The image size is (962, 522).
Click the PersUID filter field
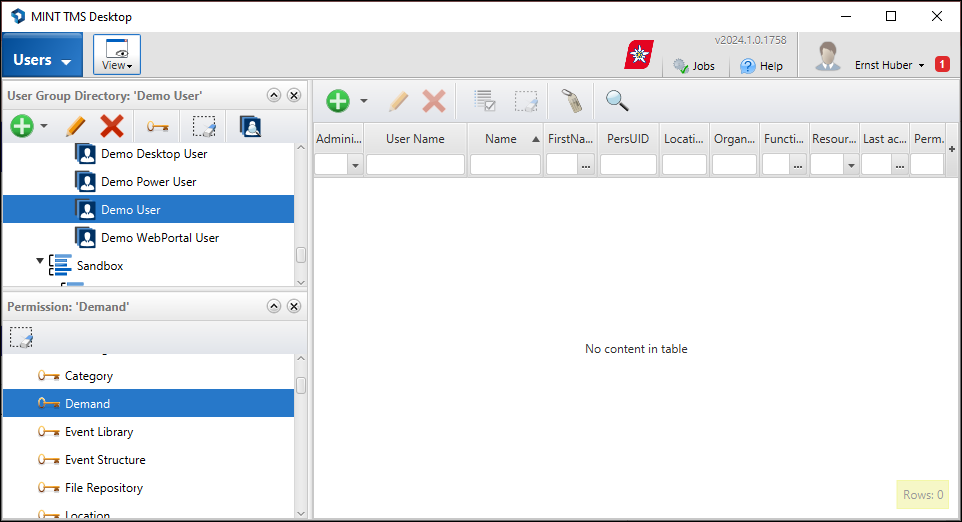coord(628,165)
